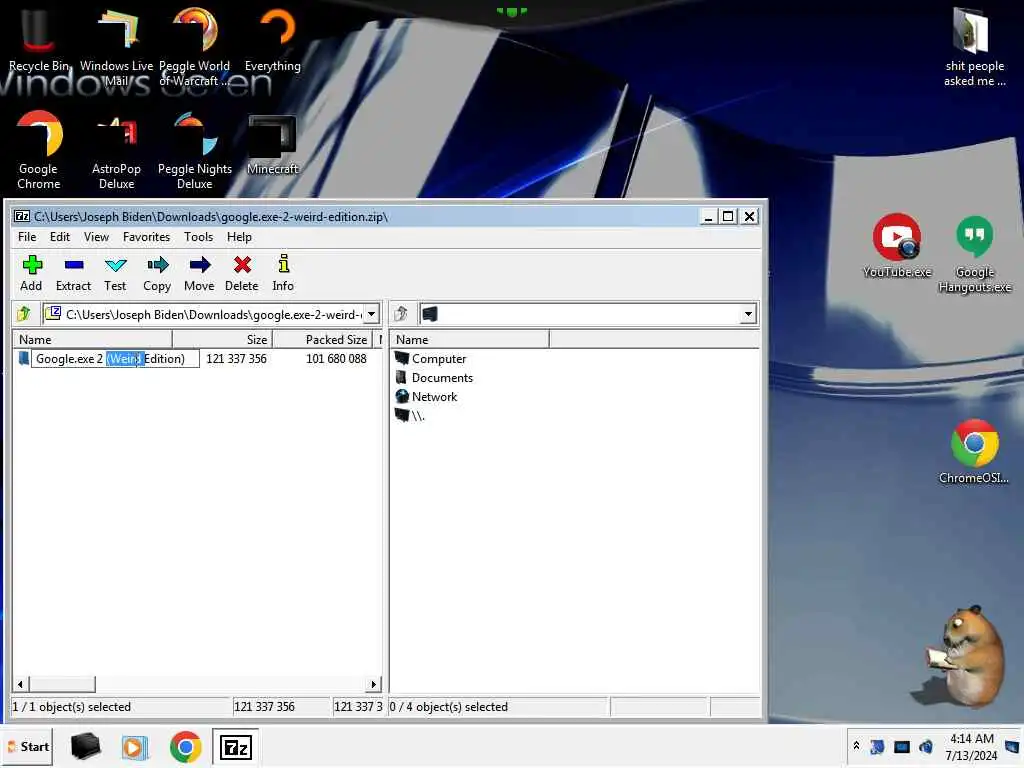Viewport: 1024px width, 768px height.
Task: Click the size value 121 337 356 in row
Action: 236,359
